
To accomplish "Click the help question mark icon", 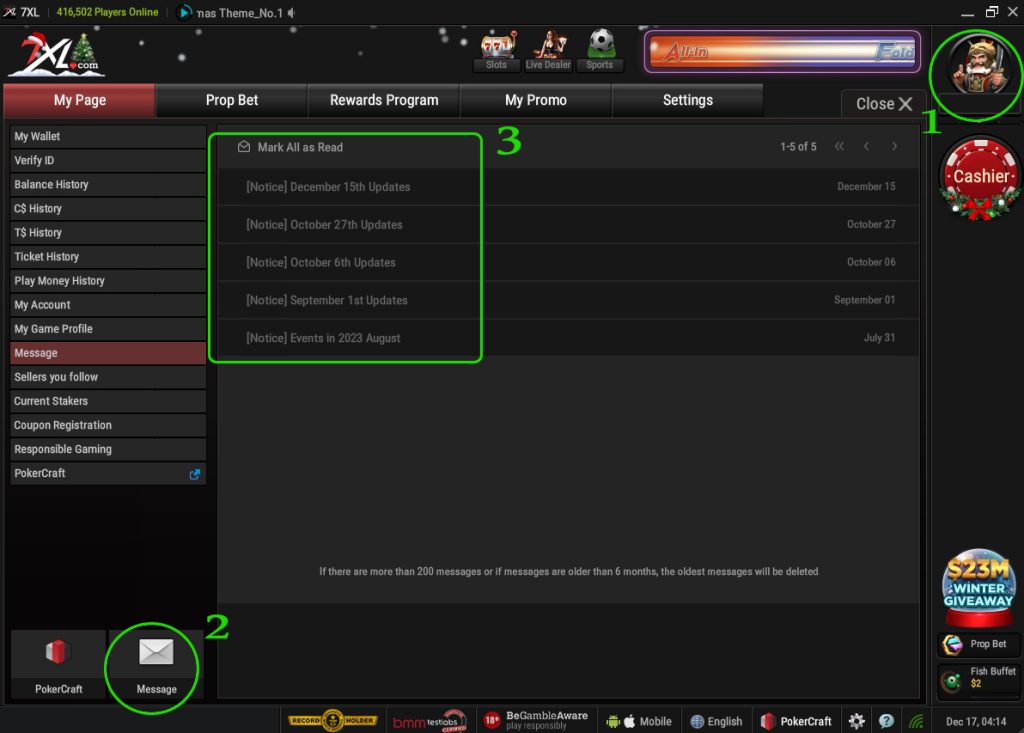I will click(886, 721).
